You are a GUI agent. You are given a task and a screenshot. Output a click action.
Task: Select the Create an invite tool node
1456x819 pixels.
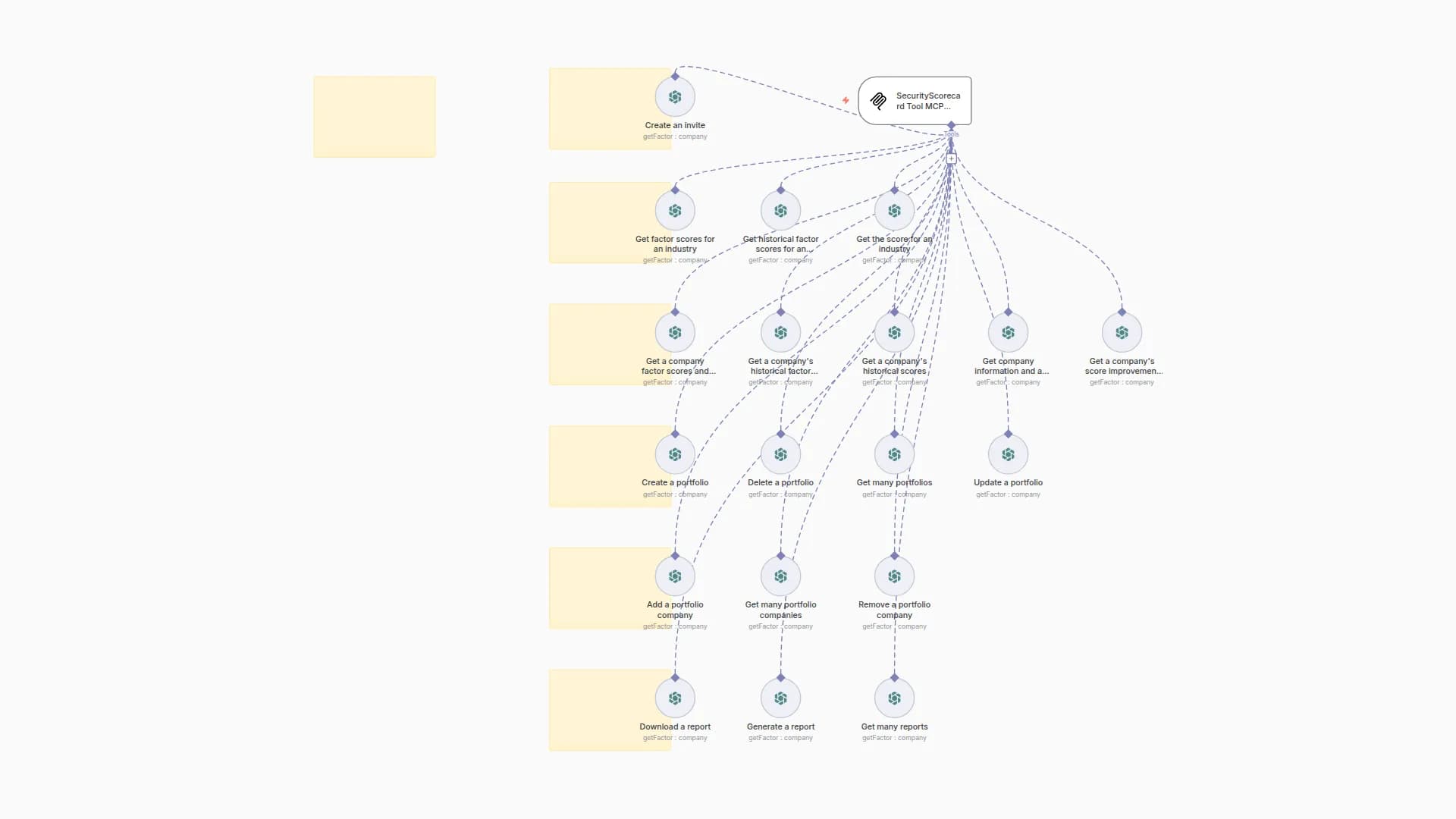point(674,97)
